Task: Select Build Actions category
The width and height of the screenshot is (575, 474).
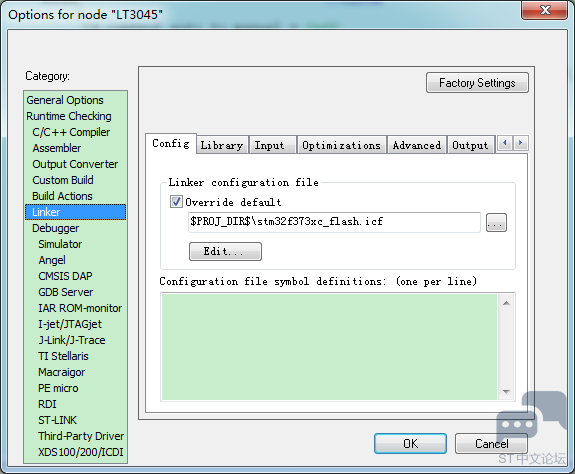Action: coord(62,196)
